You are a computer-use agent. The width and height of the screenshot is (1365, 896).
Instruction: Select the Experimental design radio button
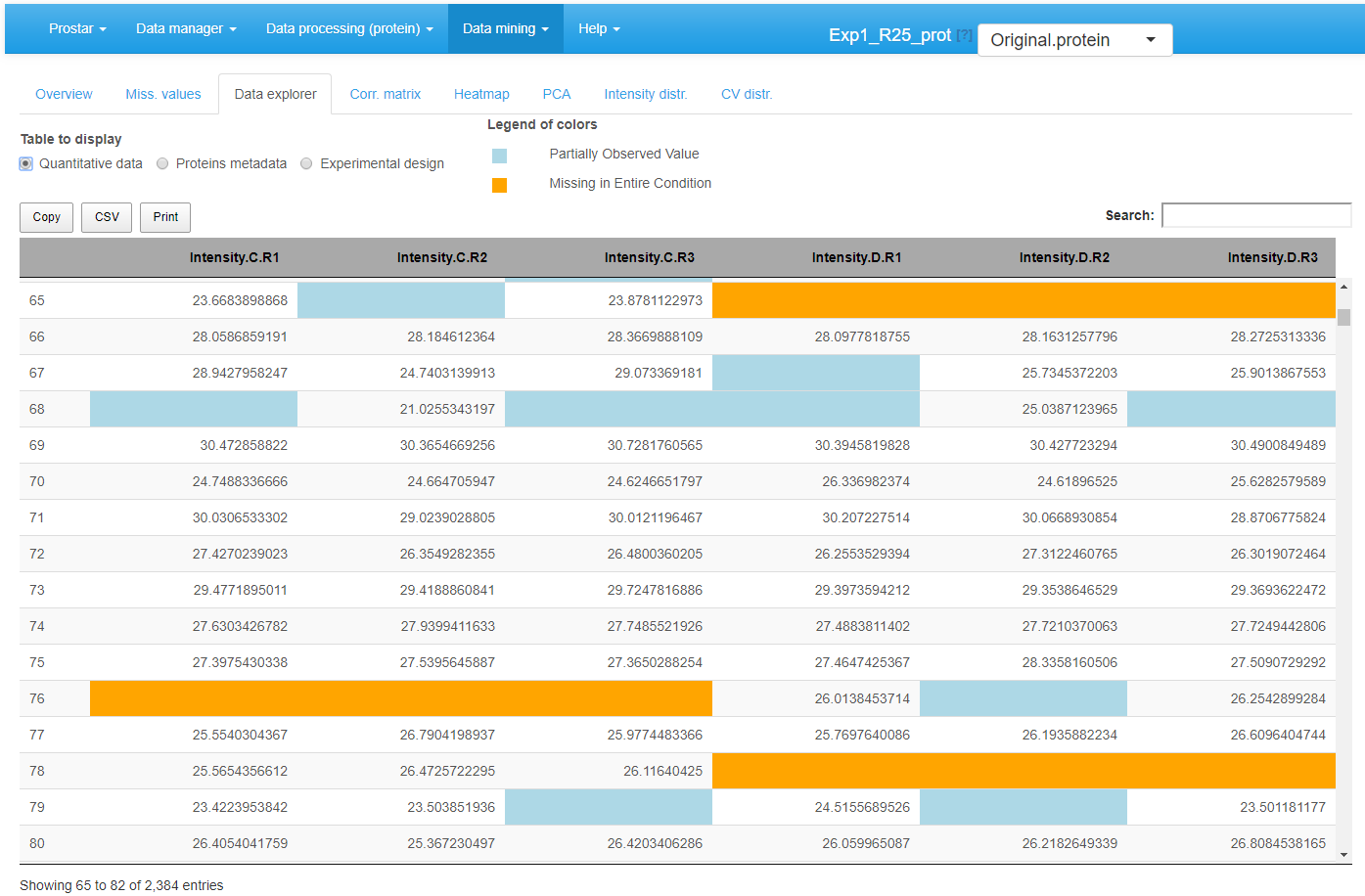tap(306, 163)
